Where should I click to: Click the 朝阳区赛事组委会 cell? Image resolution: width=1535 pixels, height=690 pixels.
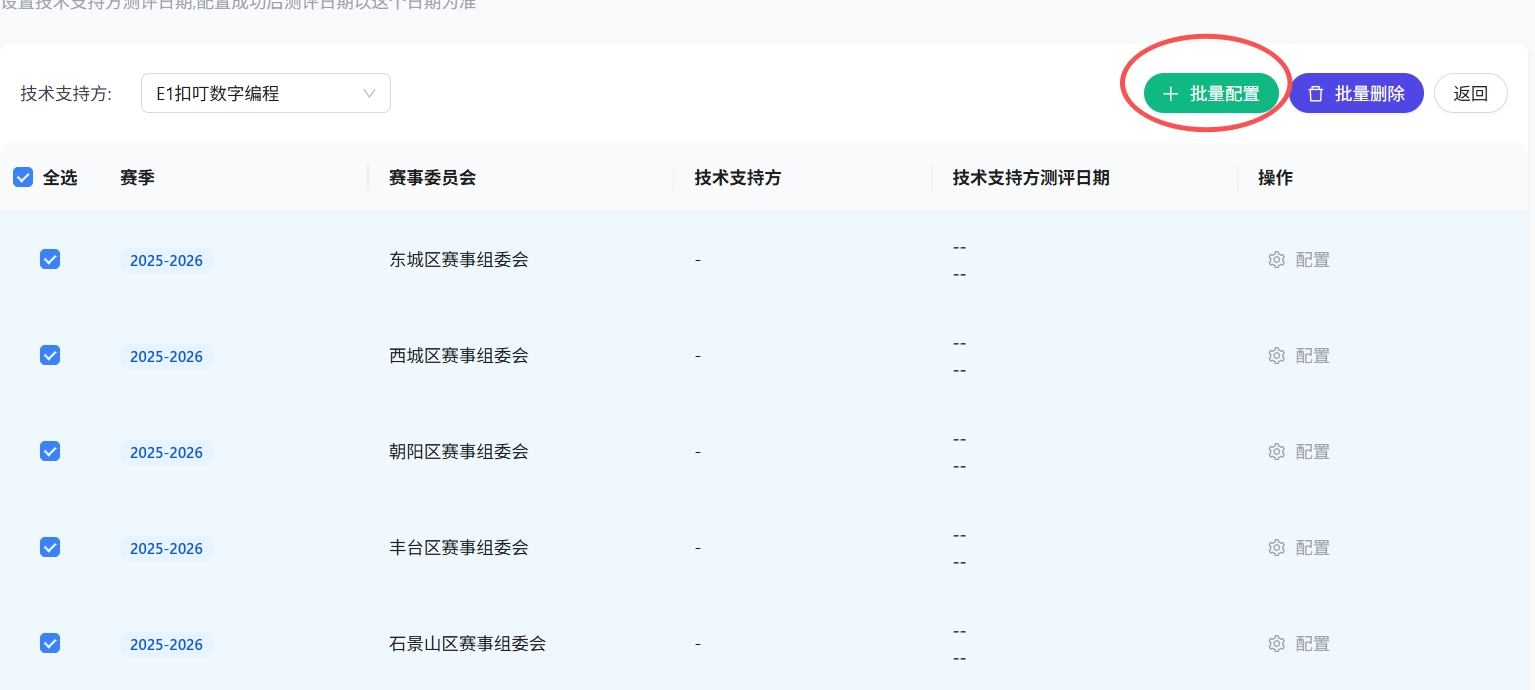pos(459,452)
